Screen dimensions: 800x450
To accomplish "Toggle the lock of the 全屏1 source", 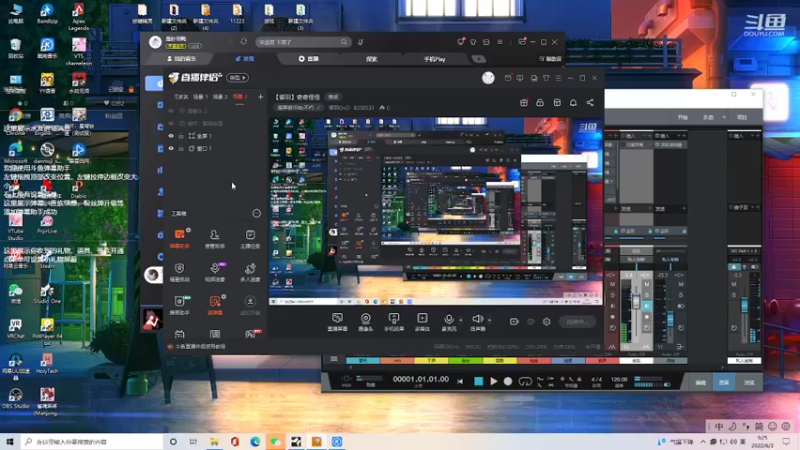I will 181,136.
